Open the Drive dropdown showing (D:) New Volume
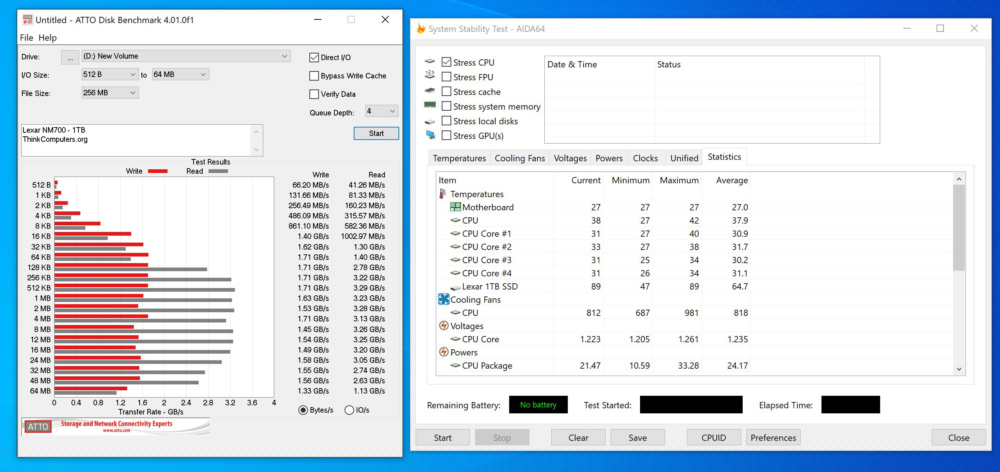1000x472 pixels. (x=186, y=56)
